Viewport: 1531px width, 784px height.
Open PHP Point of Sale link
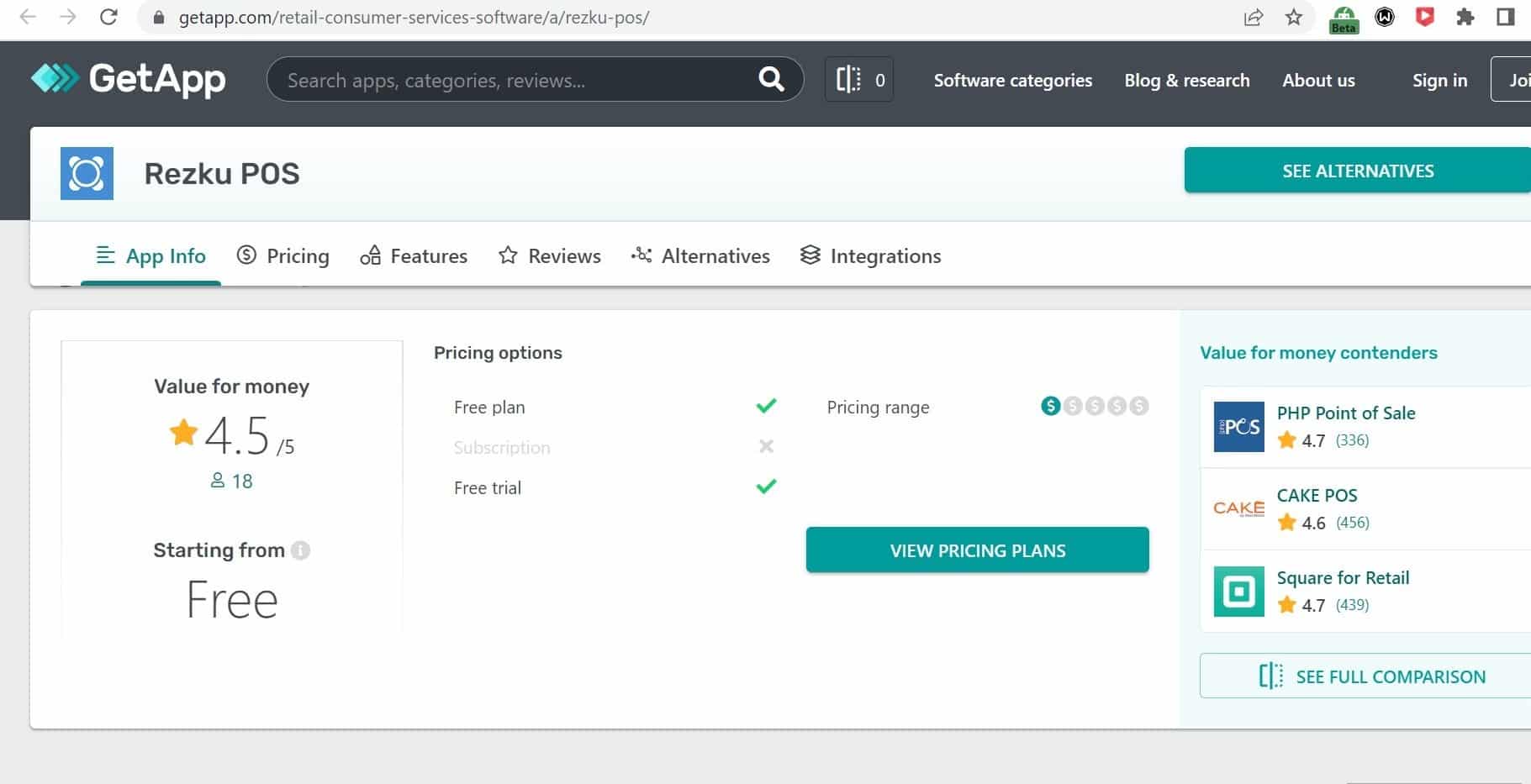pos(1346,413)
